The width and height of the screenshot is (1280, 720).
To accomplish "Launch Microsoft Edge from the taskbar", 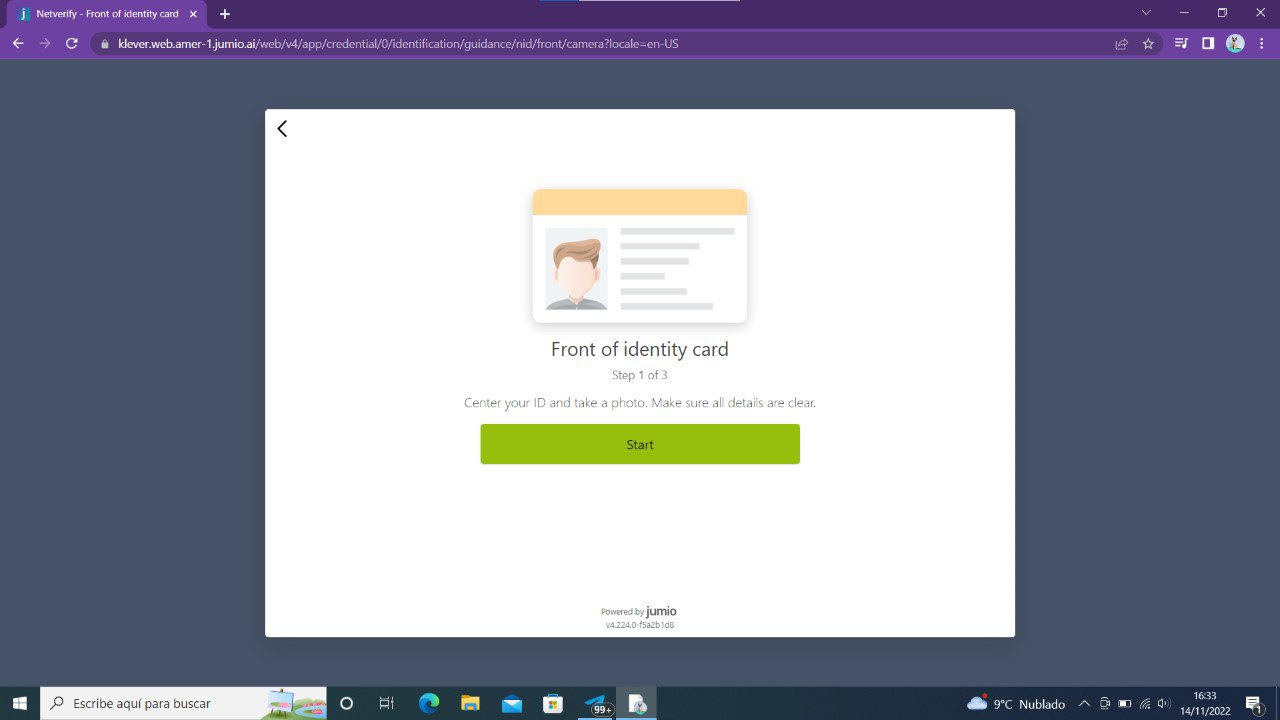I will click(429, 704).
